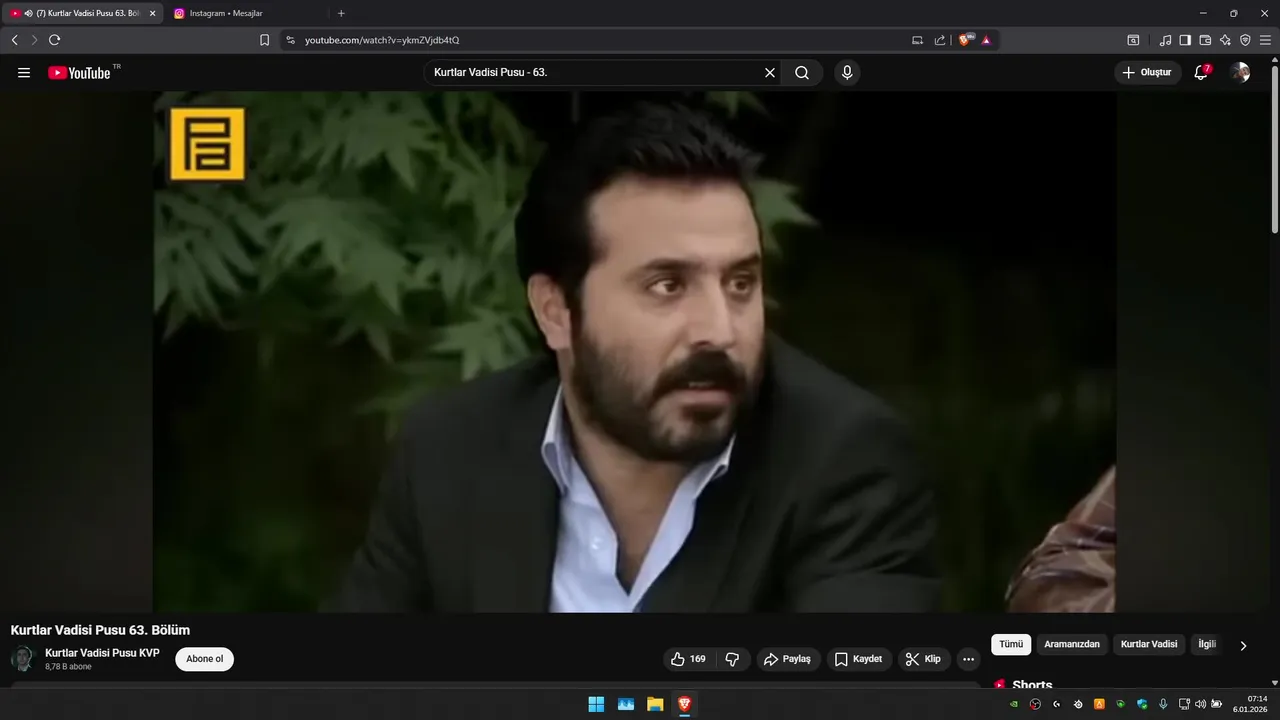View site information icon in address bar
1280x720 pixels.
(x=291, y=40)
